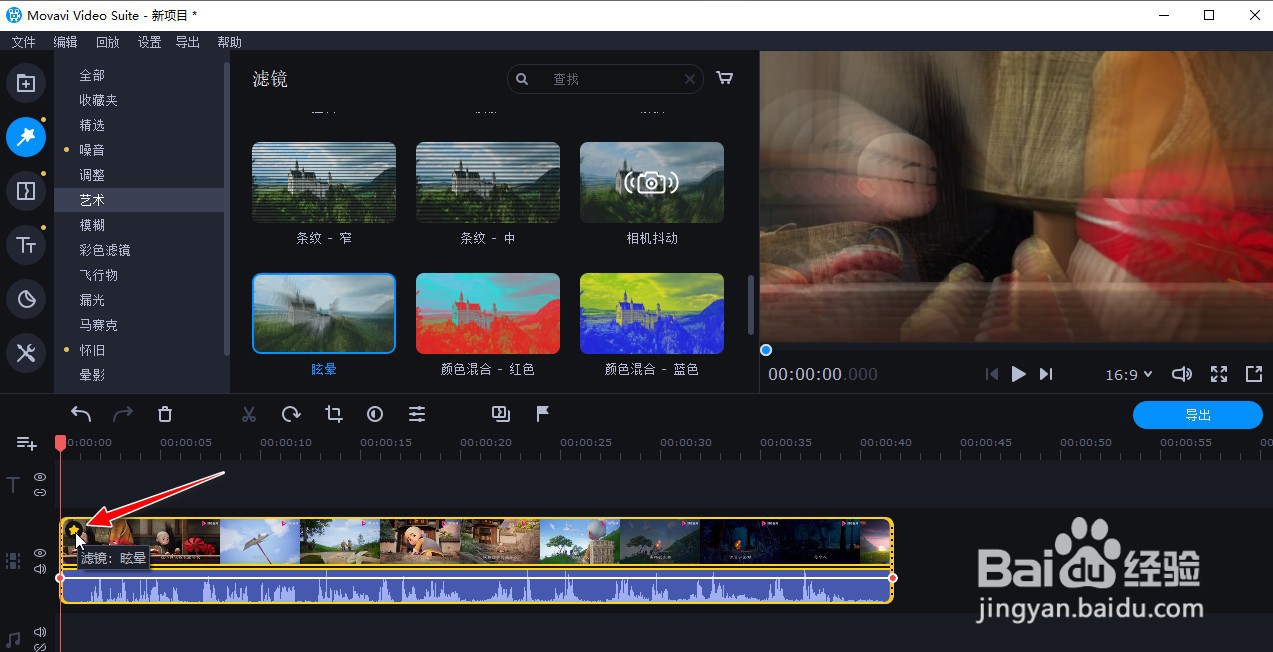Go to previous frame
The height and width of the screenshot is (652, 1273).
coord(992,374)
